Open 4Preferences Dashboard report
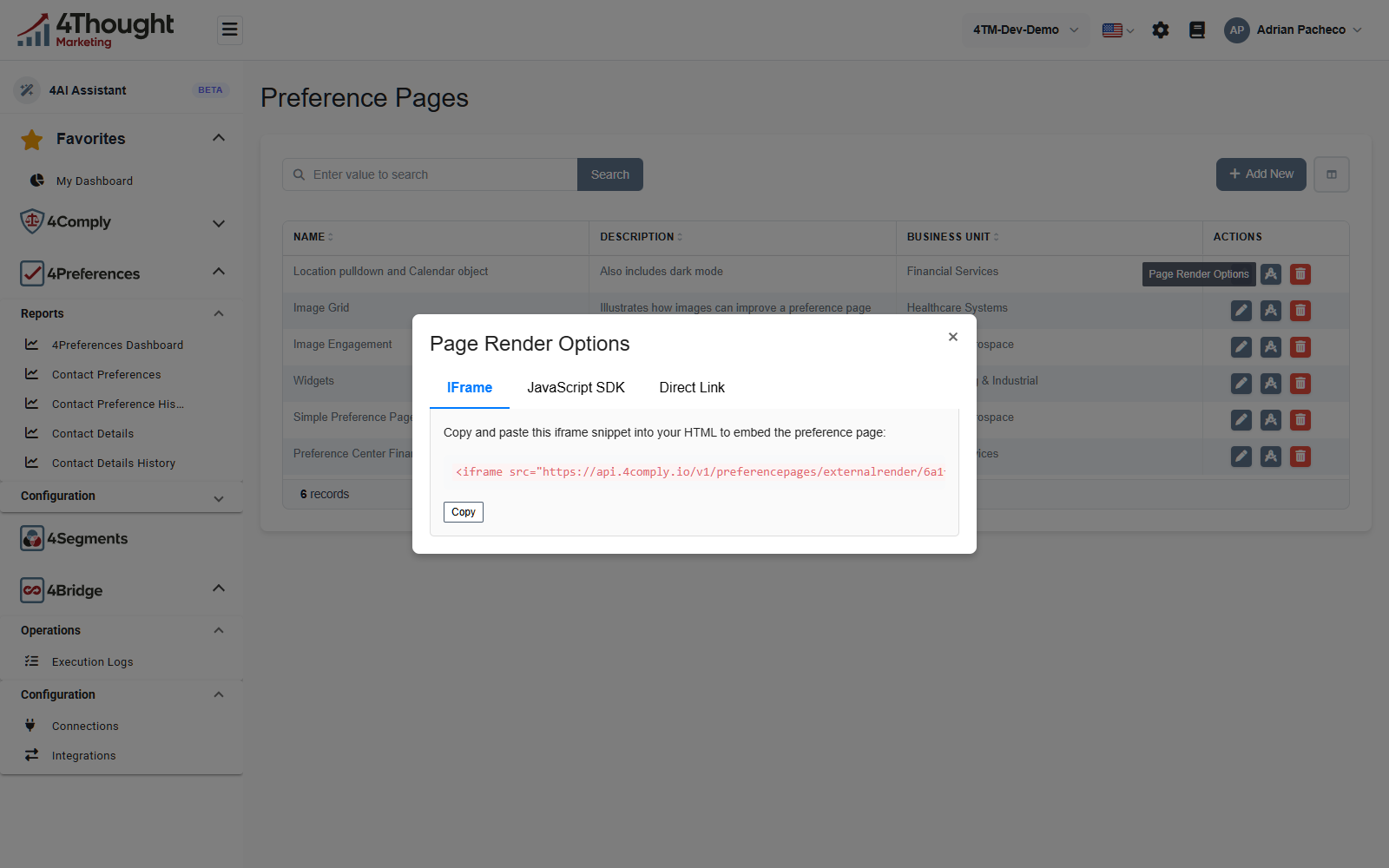Screen dimensions: 1389x868 [x=117, y=345]
